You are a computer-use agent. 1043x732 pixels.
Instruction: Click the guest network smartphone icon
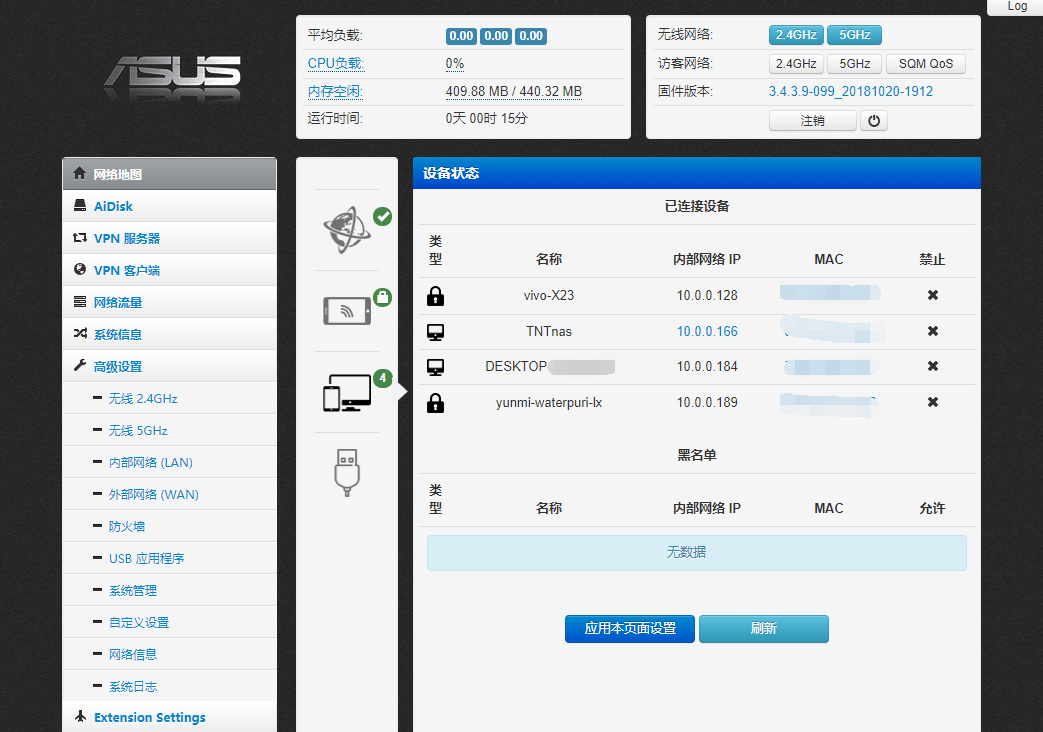point(347,310)
